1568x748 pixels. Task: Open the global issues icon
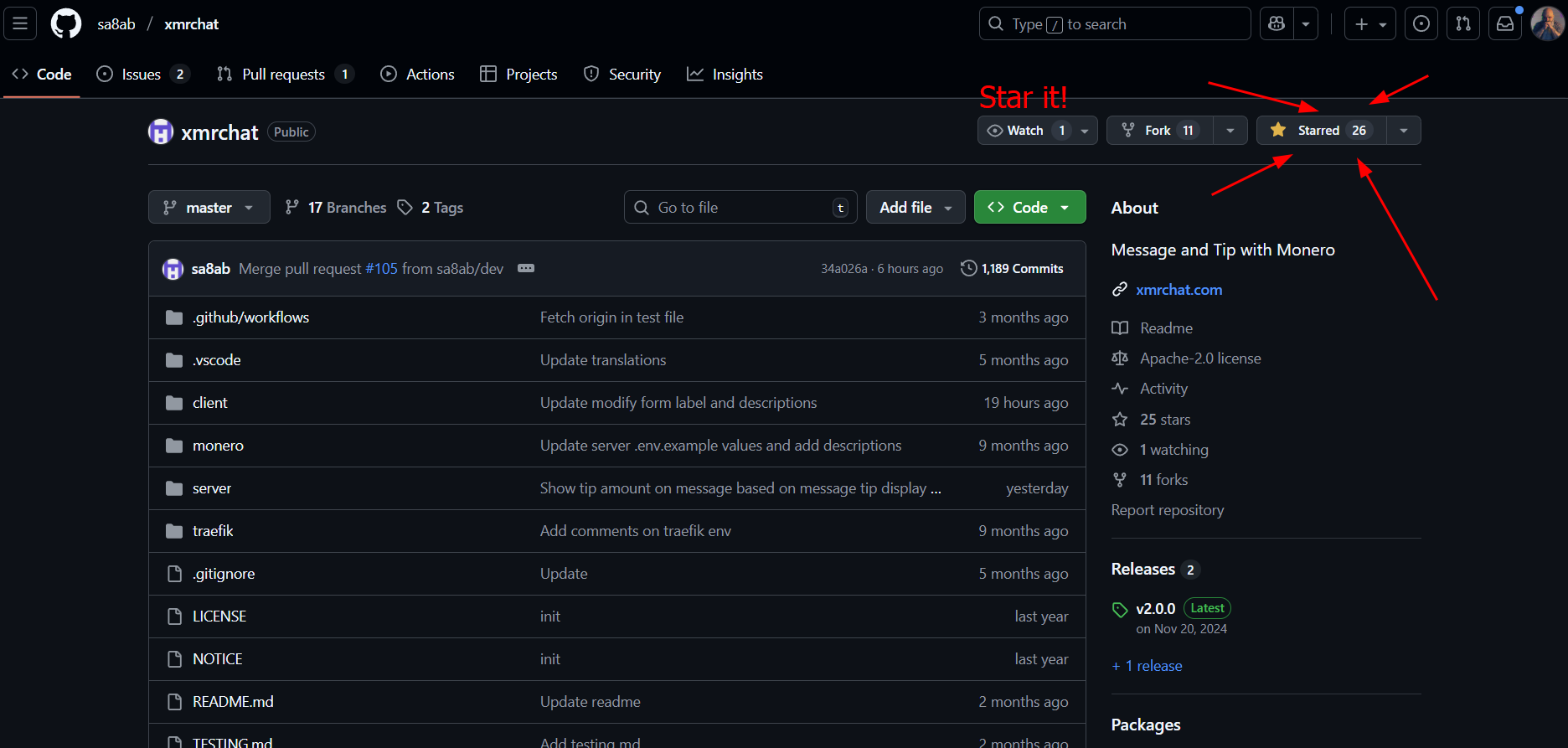(x=1421, y=23)
